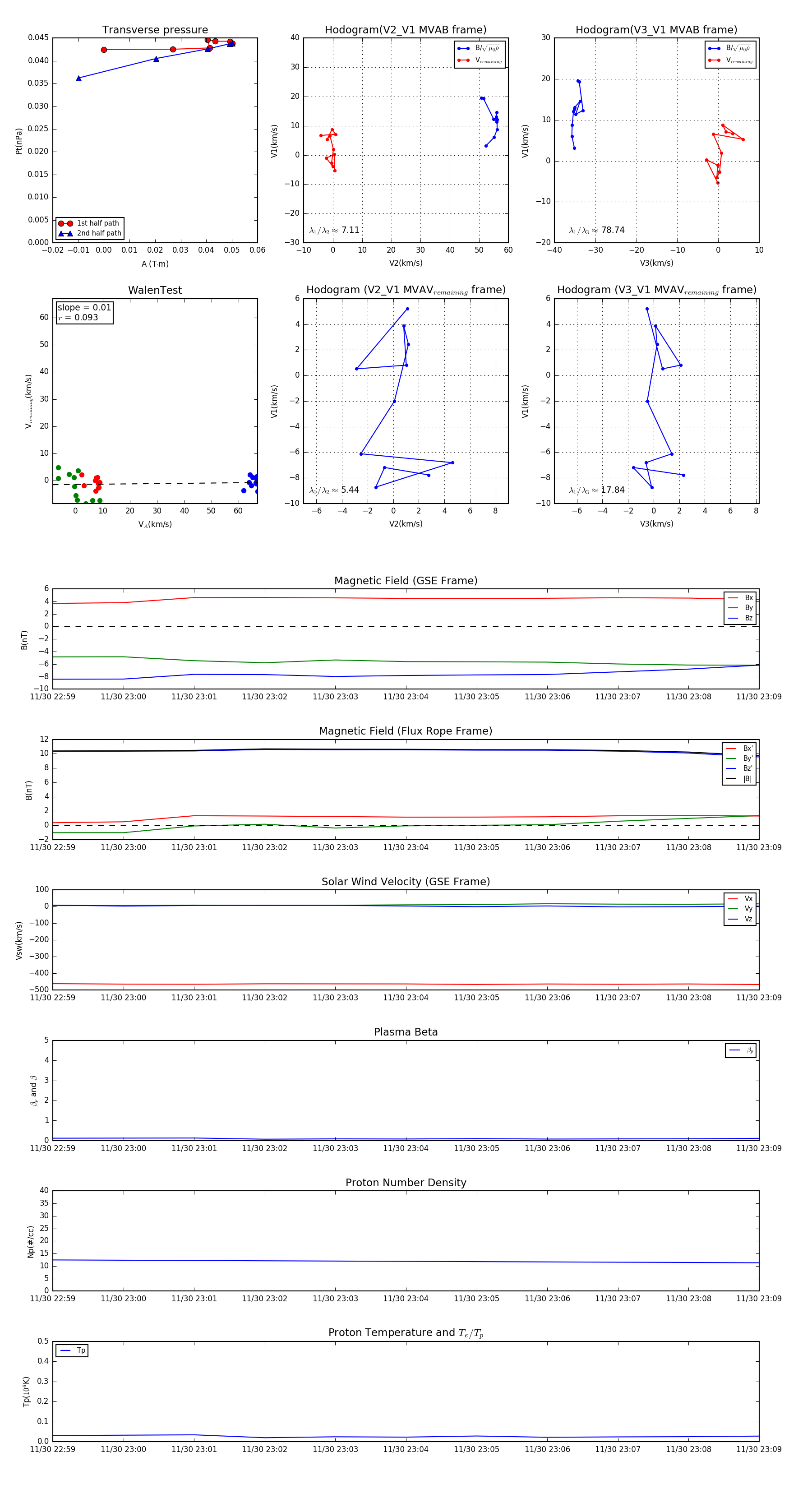Click the "Magnetic Field (GSE Frame)" title
Screen dimensions: 812x1489
pos(406,581)
